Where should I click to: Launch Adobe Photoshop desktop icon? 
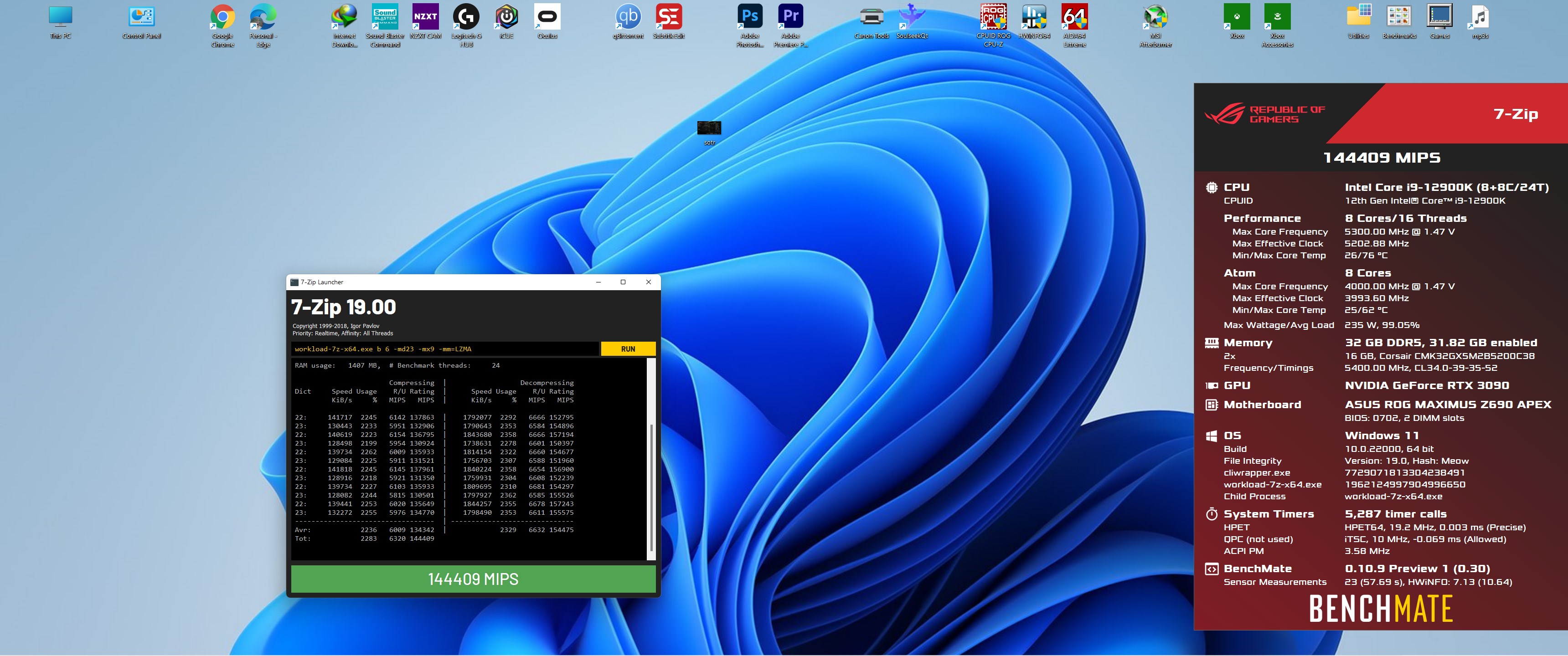[750, 26]
